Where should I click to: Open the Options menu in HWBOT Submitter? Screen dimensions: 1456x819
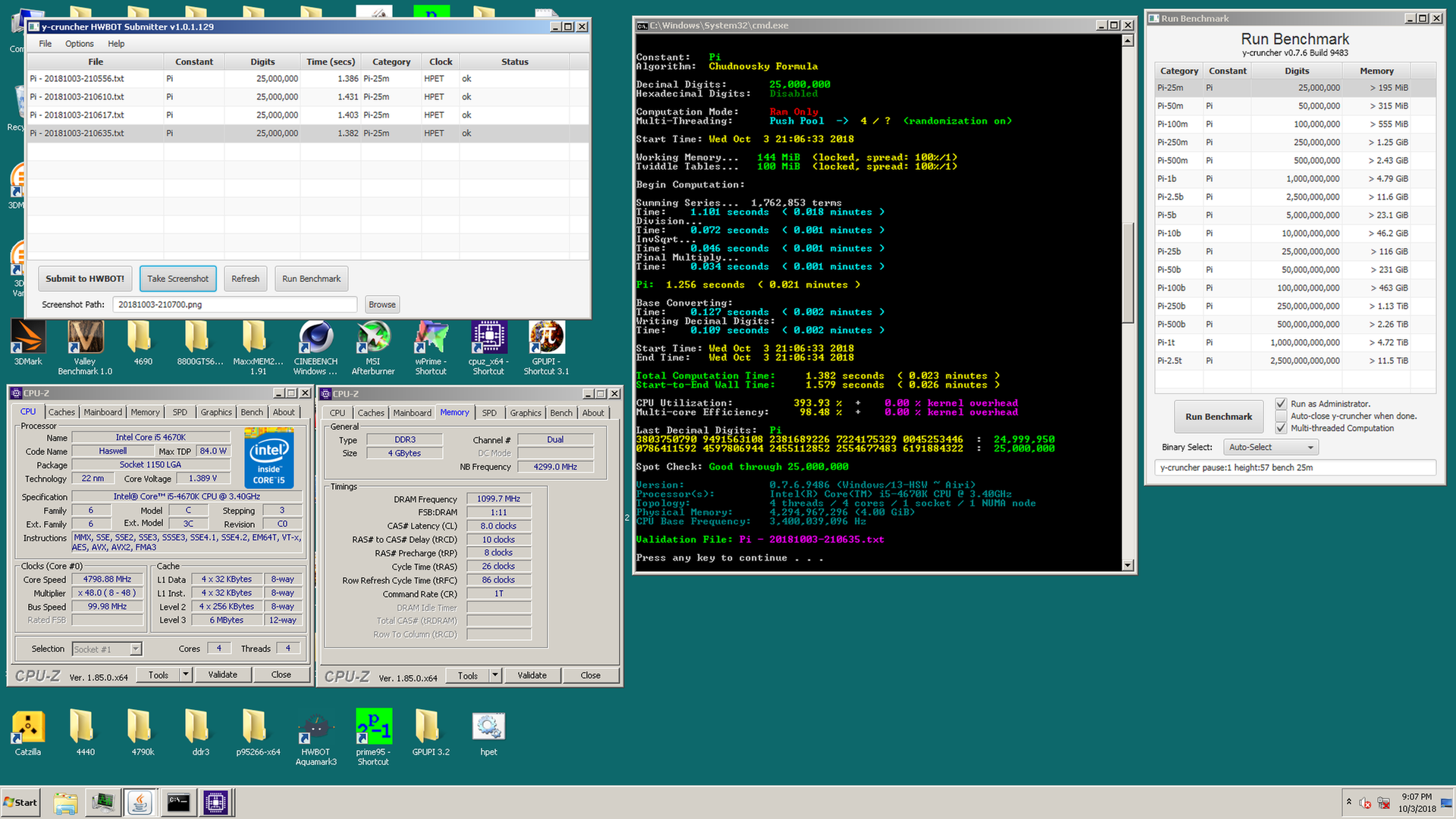click(79, 43)
